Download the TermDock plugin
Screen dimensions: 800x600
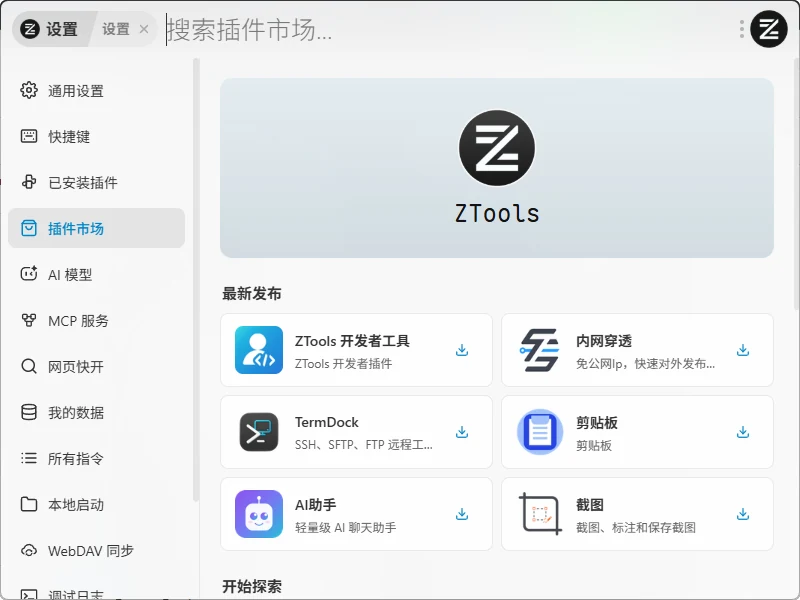coord(462,432)
